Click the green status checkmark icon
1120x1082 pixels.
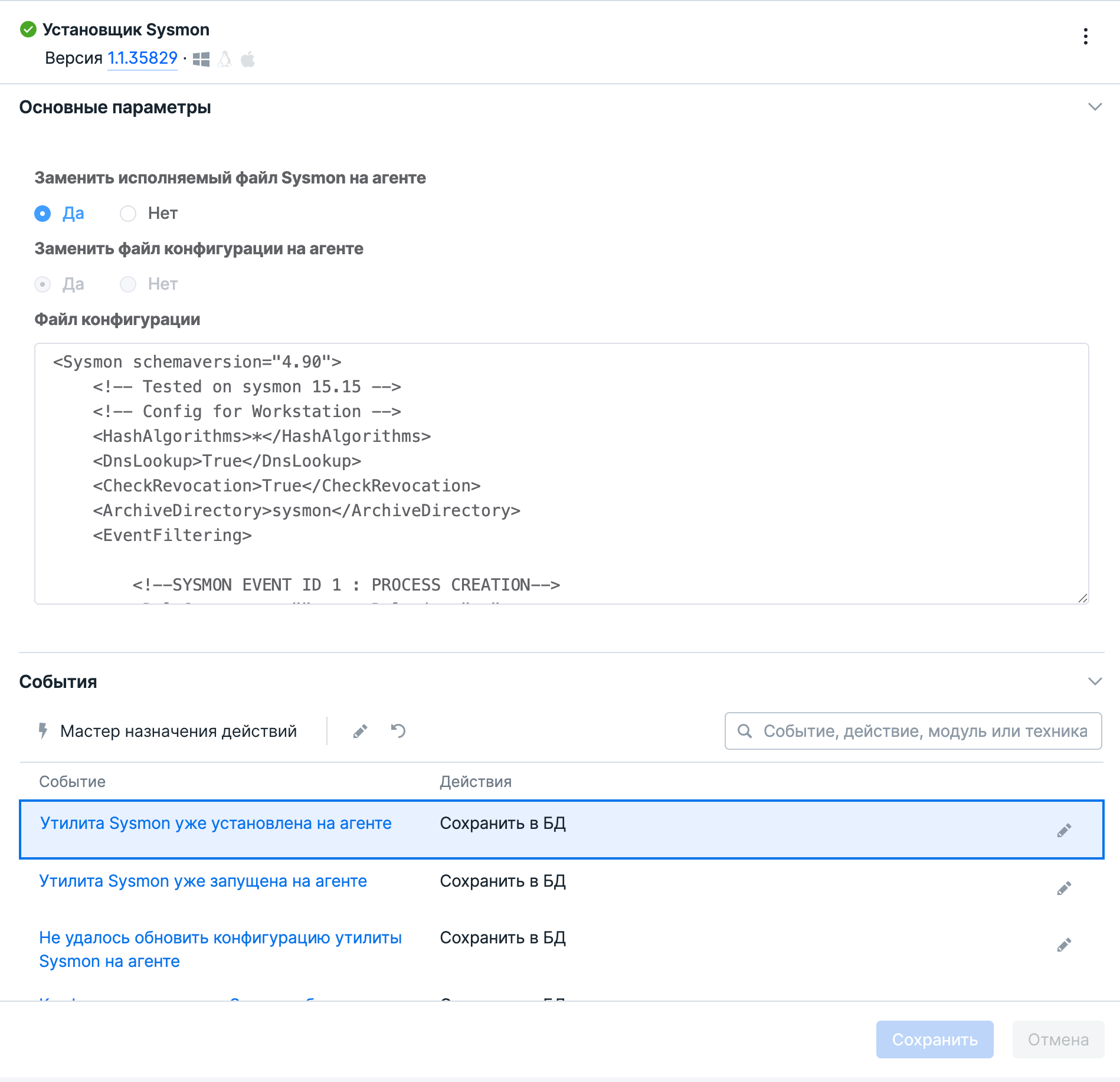coord(28,29)
